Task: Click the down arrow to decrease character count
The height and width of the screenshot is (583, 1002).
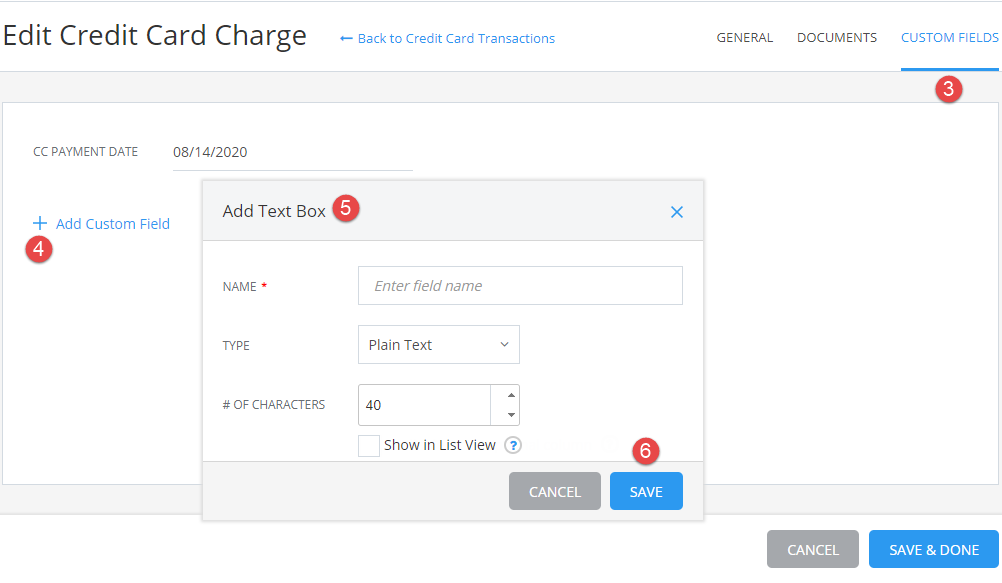Action: pos(509,413)
